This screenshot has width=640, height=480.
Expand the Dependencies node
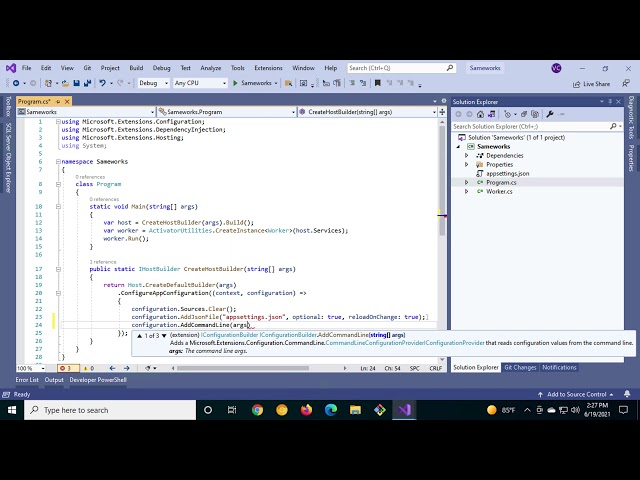point(467,156)
